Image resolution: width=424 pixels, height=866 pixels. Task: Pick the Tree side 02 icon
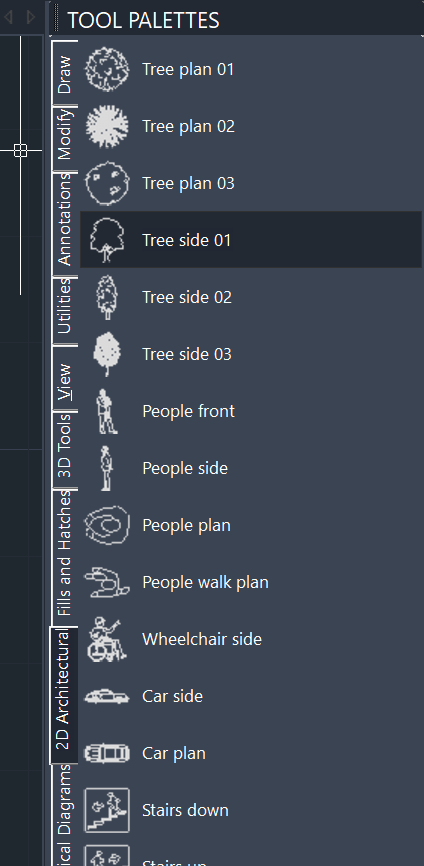107,297
